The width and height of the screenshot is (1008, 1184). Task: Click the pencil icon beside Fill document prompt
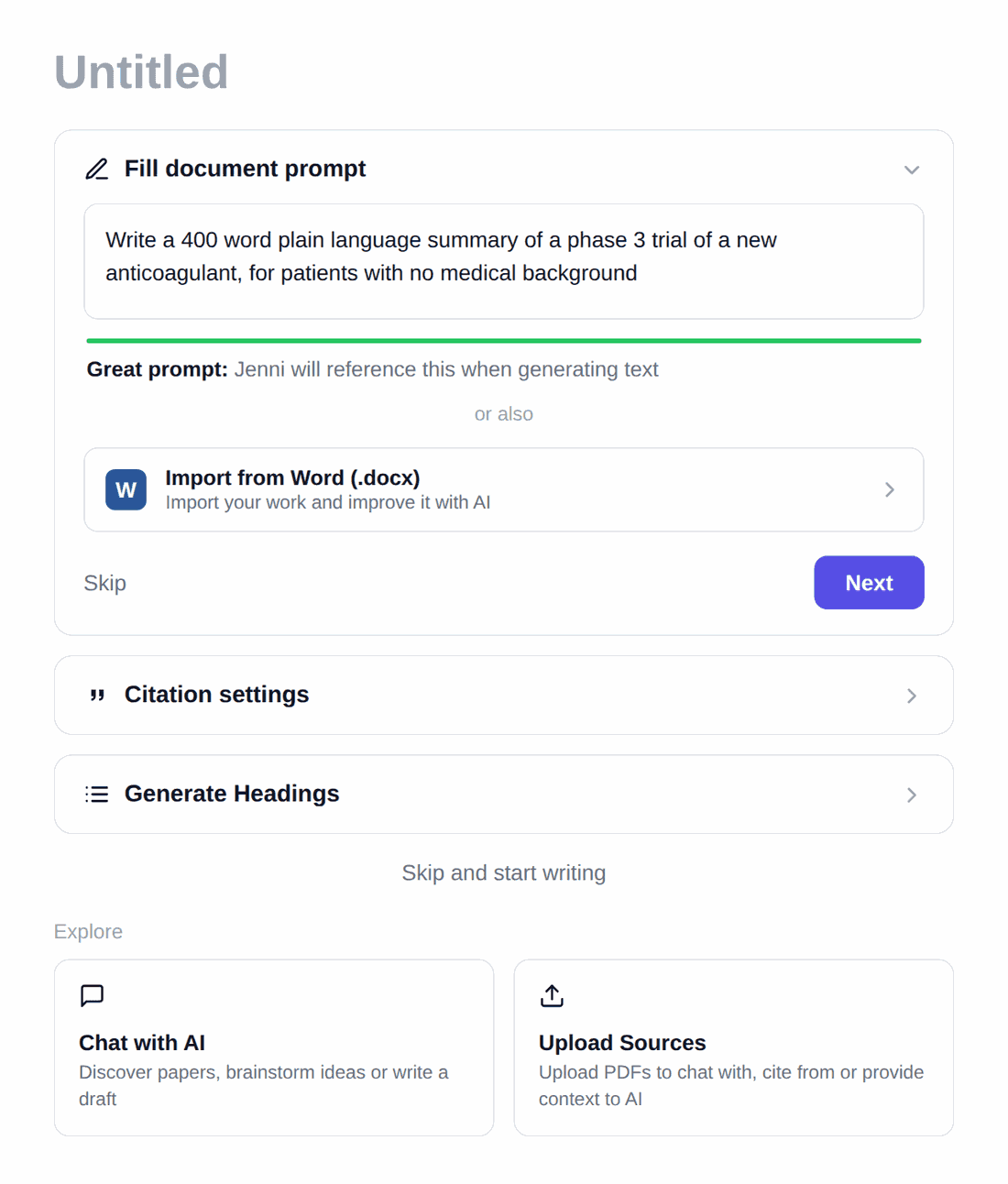[x=97, y=170]
